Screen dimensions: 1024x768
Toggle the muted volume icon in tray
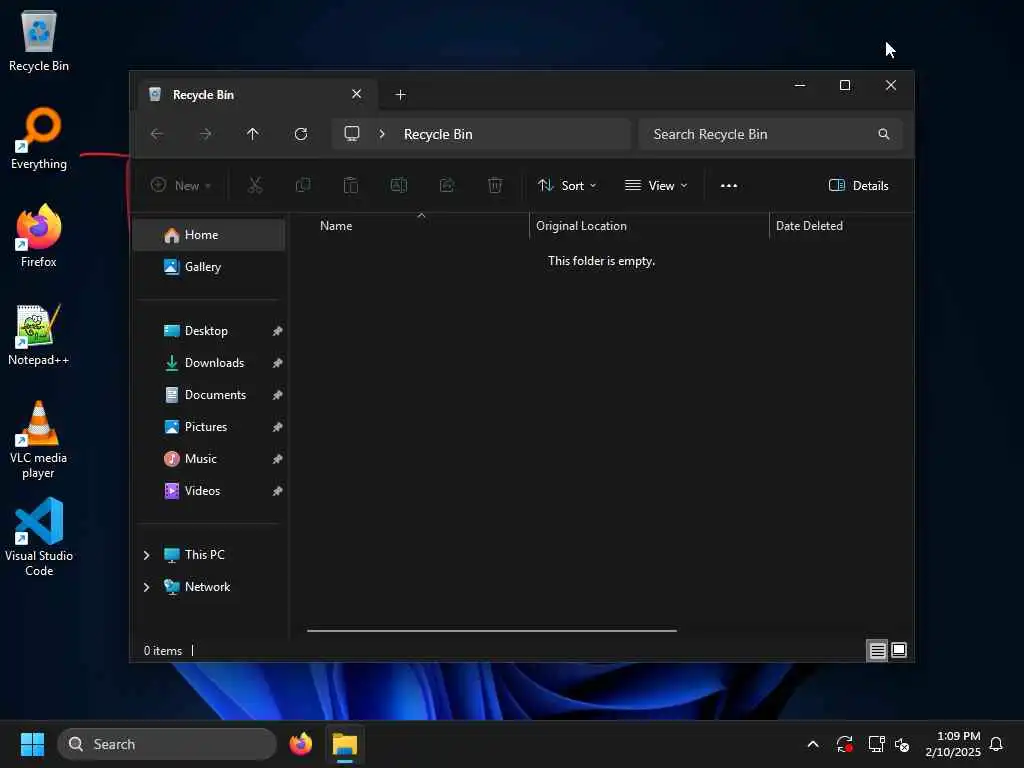pos(902,744)
